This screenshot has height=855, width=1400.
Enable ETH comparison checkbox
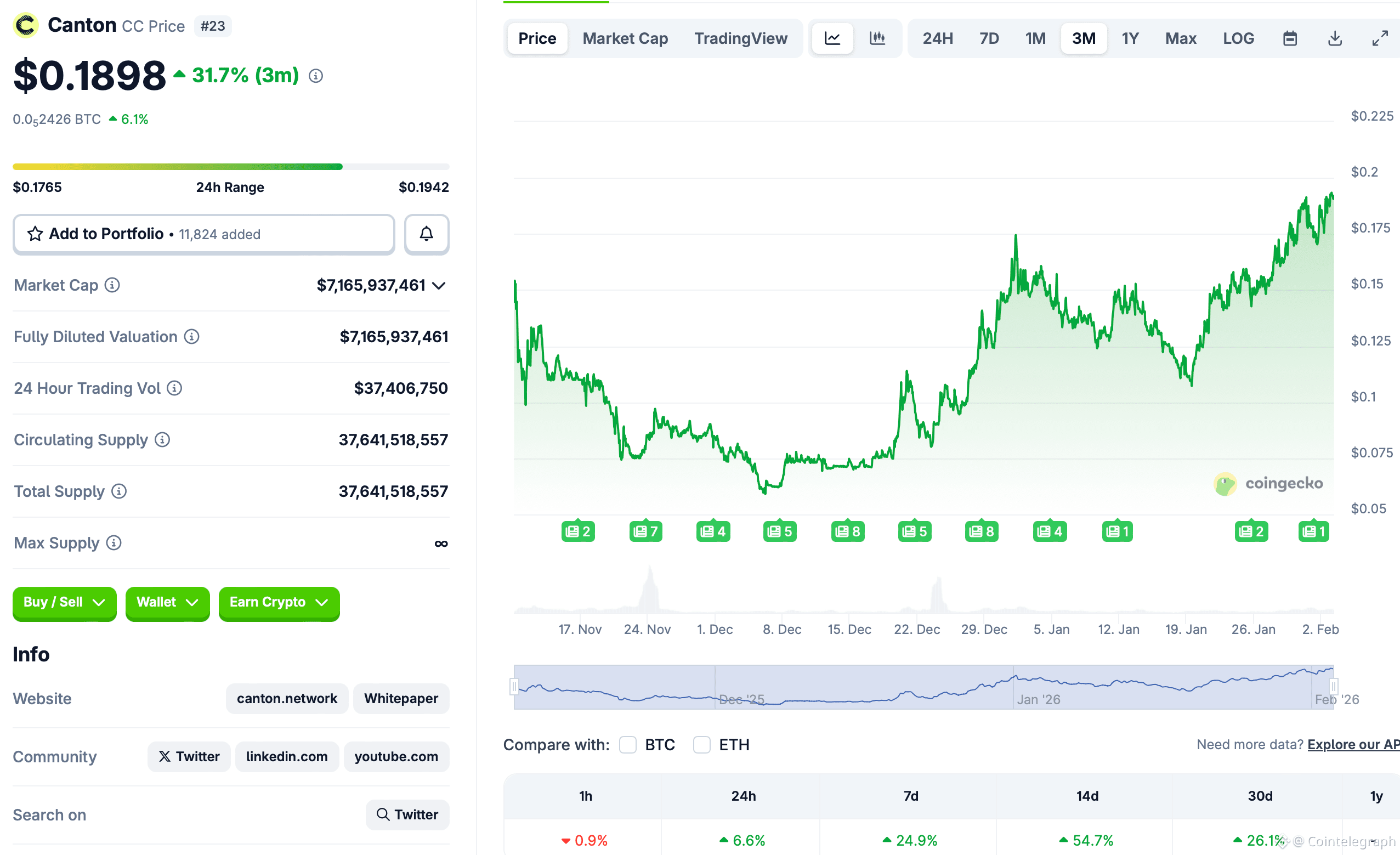click(x=702, y=745)
